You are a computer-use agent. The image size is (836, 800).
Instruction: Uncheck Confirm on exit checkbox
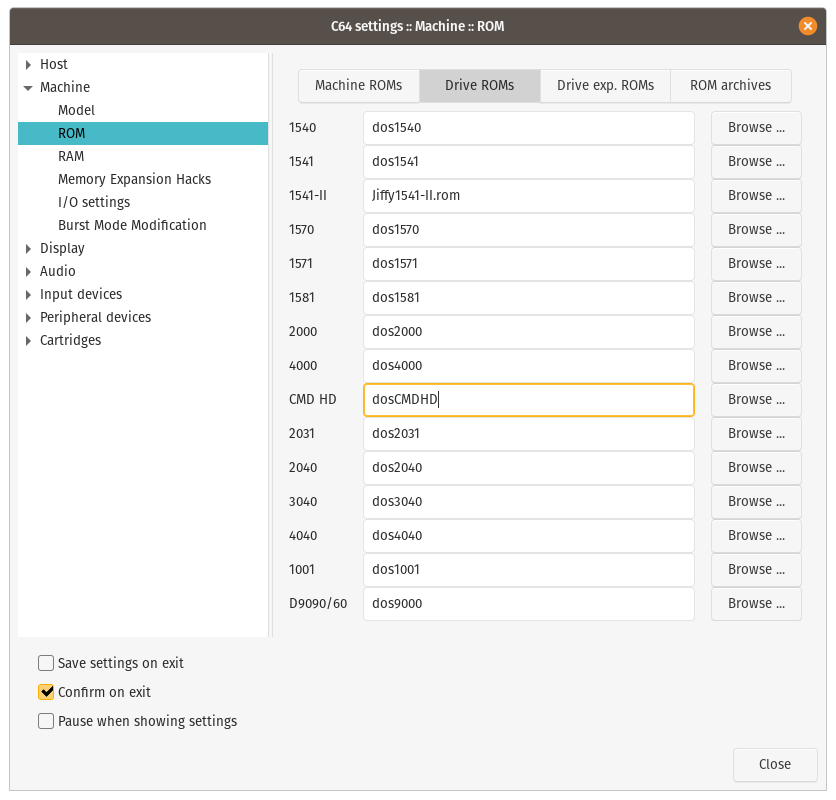click(x=46, y=692)
